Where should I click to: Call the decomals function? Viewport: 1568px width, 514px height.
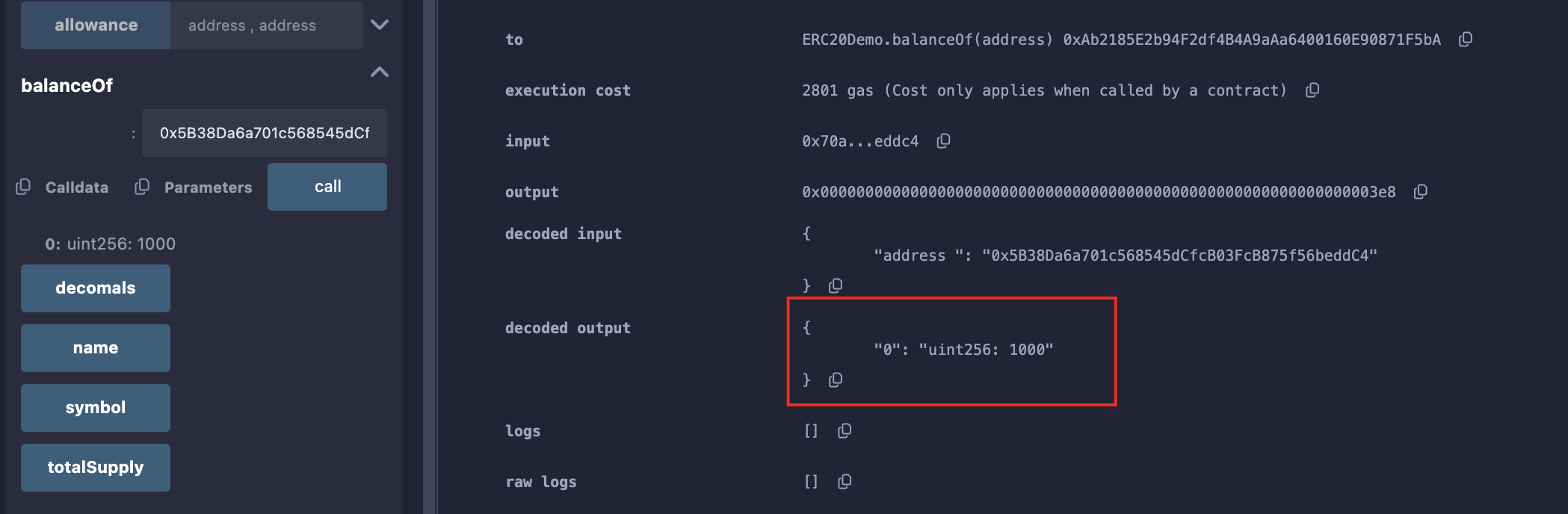[96, 288]
